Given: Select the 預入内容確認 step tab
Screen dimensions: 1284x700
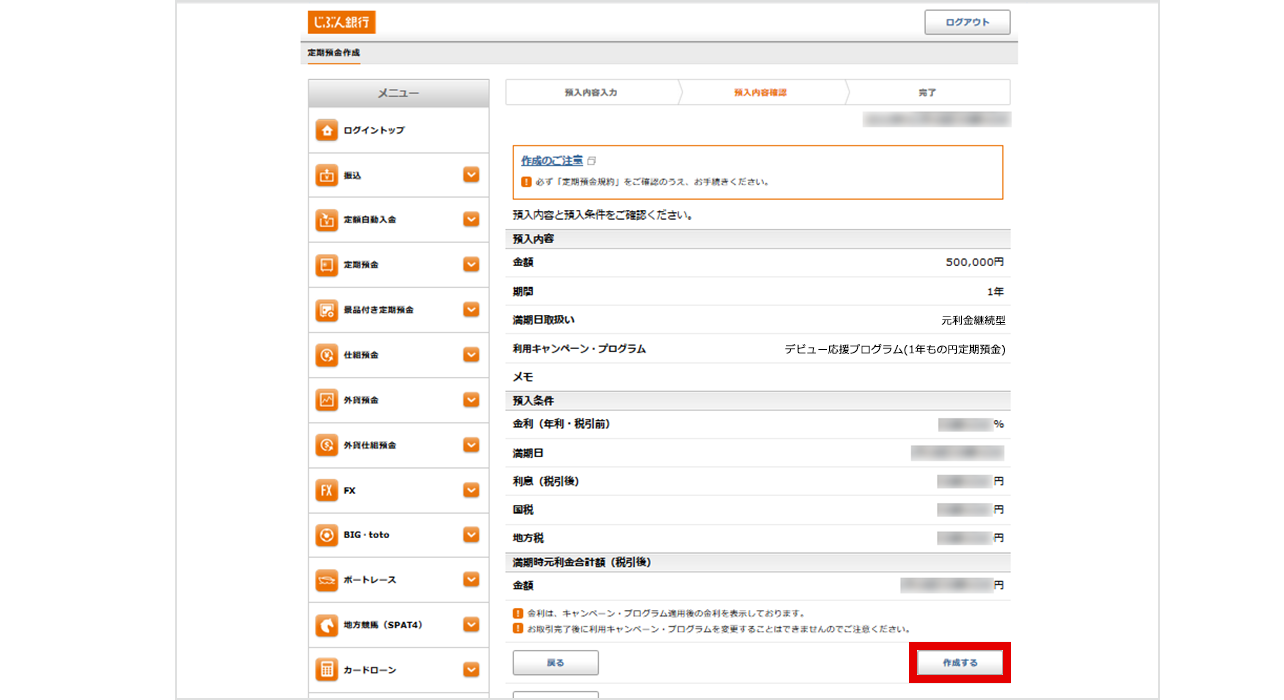Looking at the screenshot, I should (x=760, y=92).
